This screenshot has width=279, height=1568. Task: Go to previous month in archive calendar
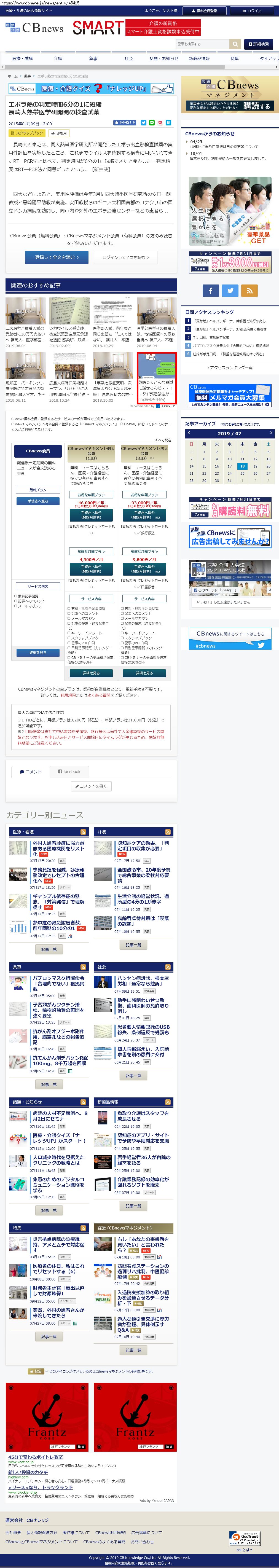tap(189, 433)
